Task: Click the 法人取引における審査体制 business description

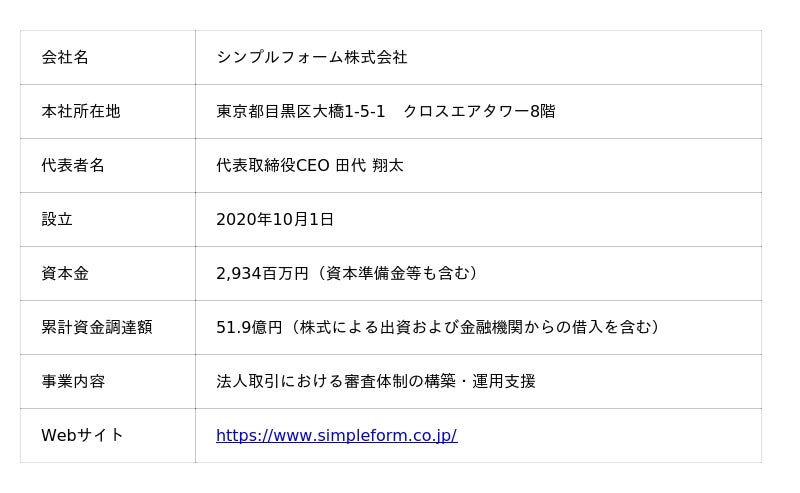Action: pos(320,382)
